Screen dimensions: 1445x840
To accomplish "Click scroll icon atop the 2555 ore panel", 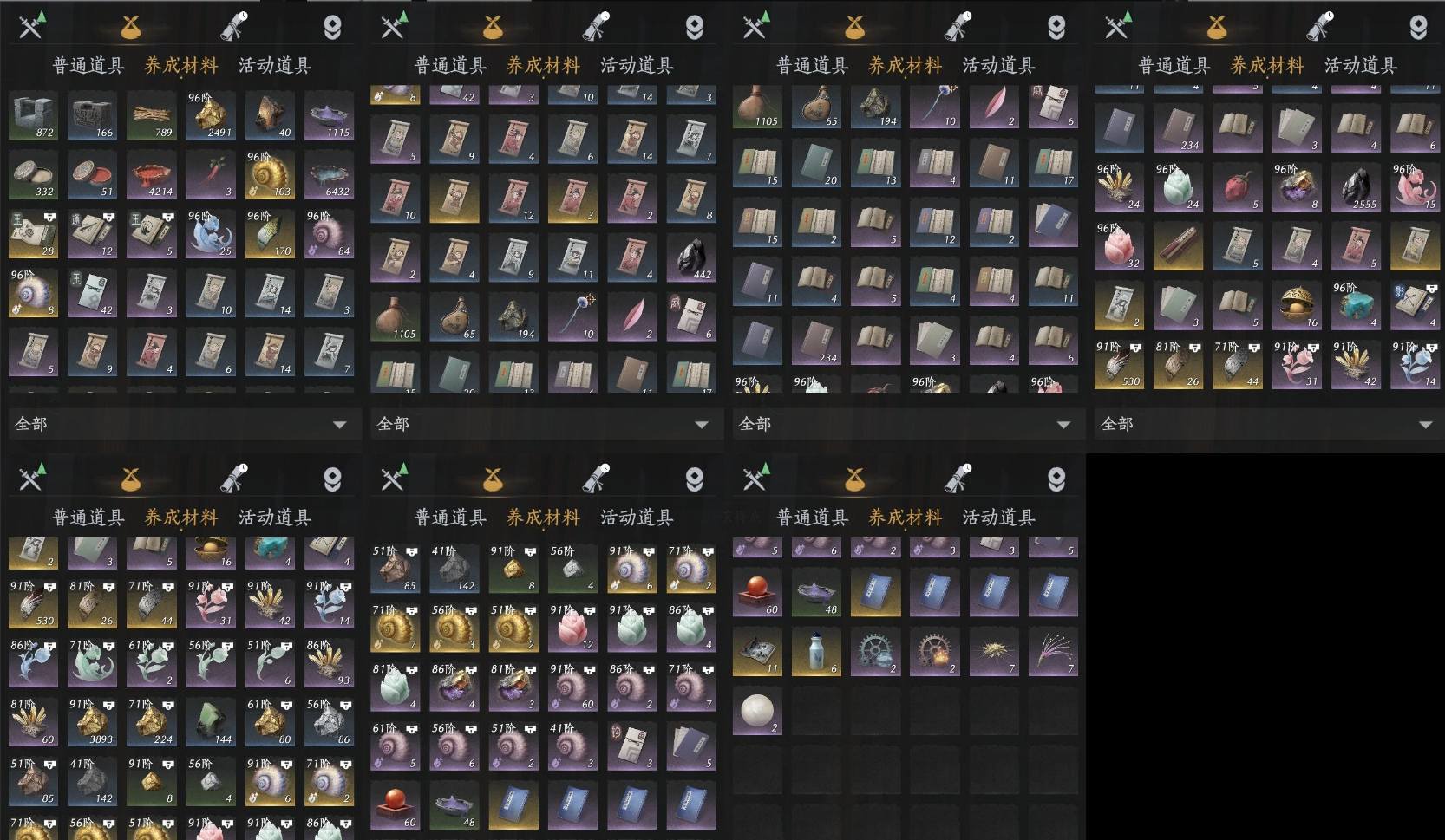I will [x=1320, y=27].
